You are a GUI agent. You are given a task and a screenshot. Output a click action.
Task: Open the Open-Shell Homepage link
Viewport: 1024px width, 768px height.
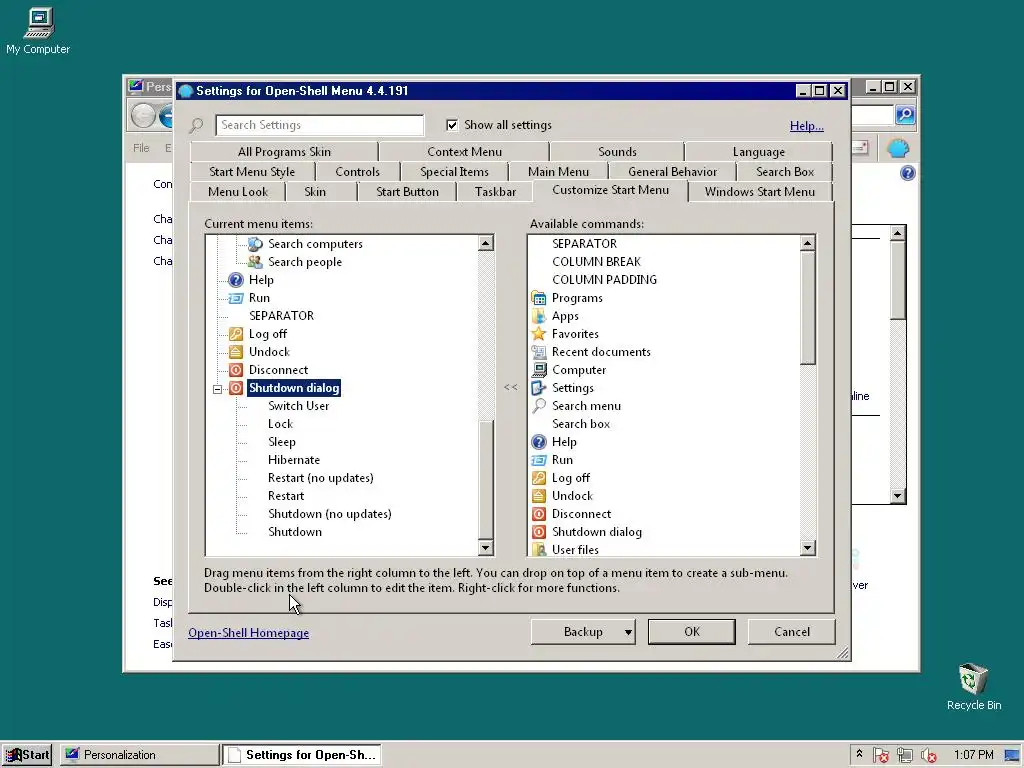248,633
